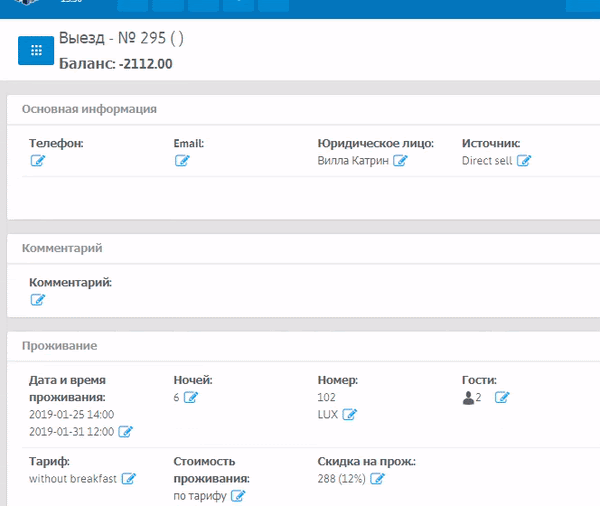The width and height of the screenshot is (600, 506).
Task: Edit the Email field
Action: [x=182, y=161]
